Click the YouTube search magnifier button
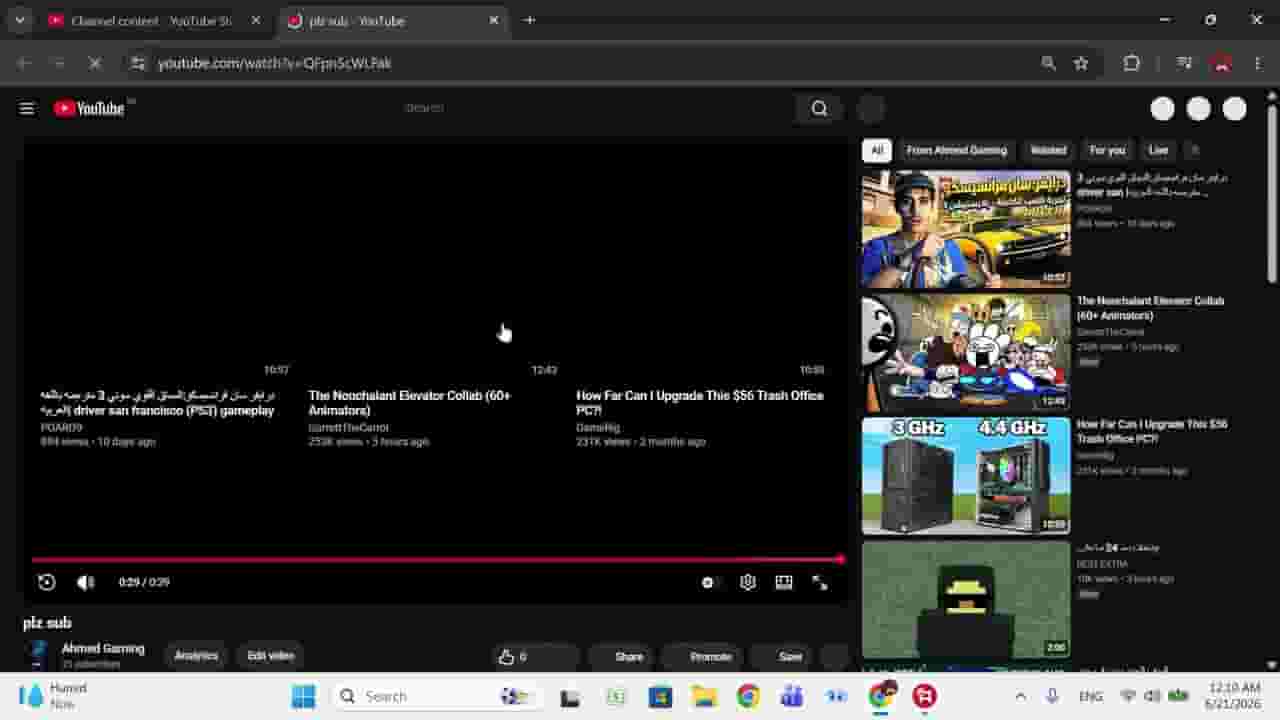1280x720 pixels. pos(819,108)
